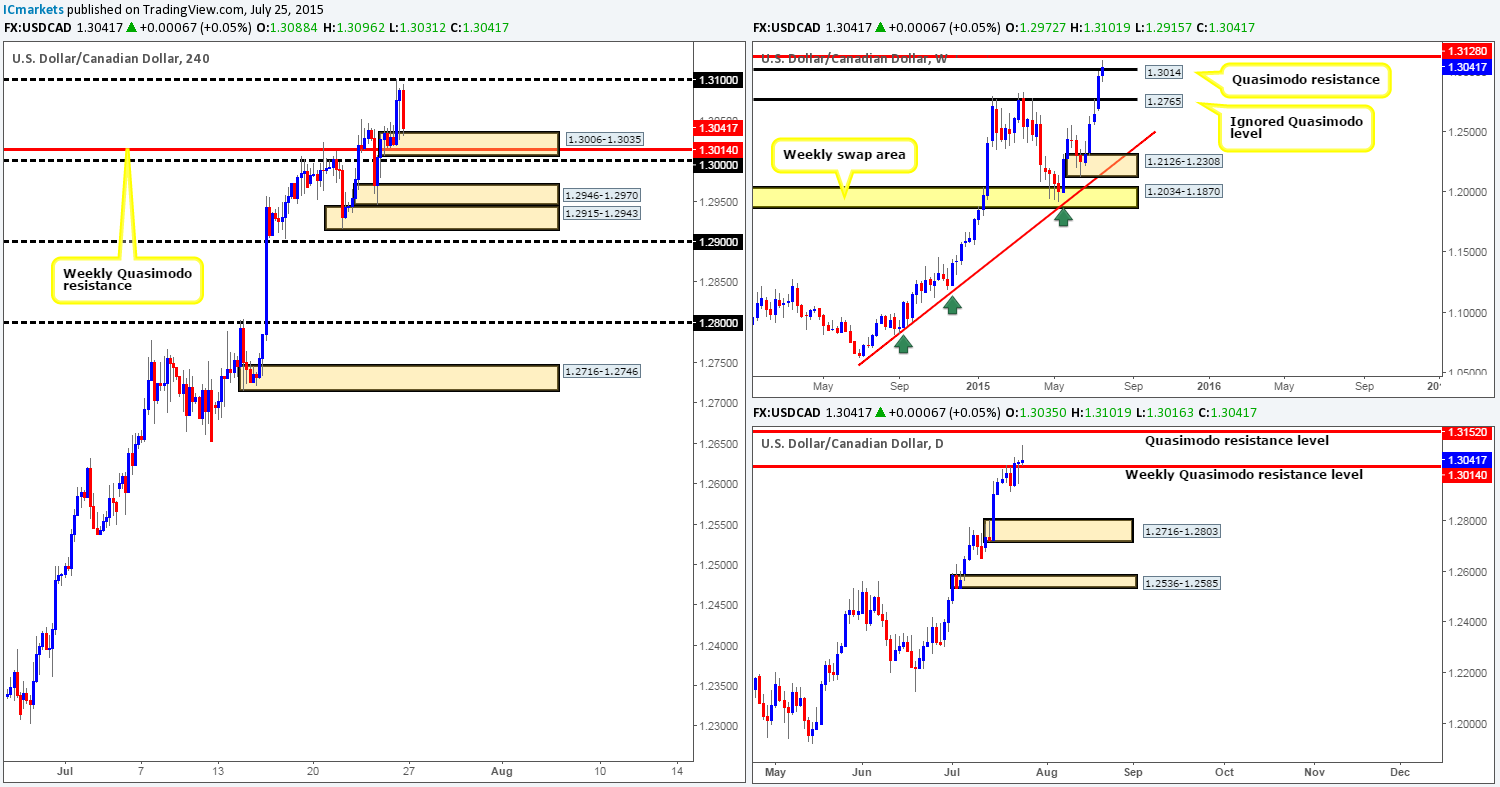Click red 1.30417 price tag on 240 chart axis
The image size is (1500, 787).
(x=716, y=128)
